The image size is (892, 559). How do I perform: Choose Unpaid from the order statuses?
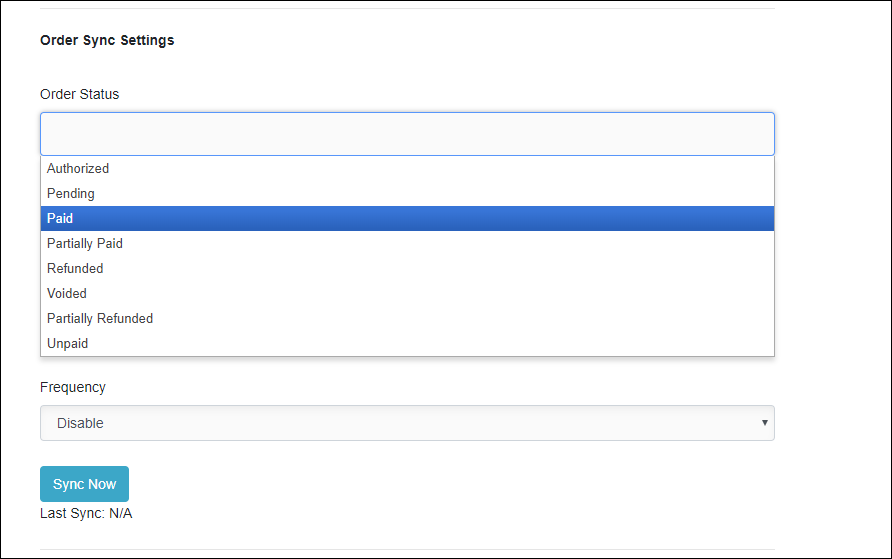[68, 343]
